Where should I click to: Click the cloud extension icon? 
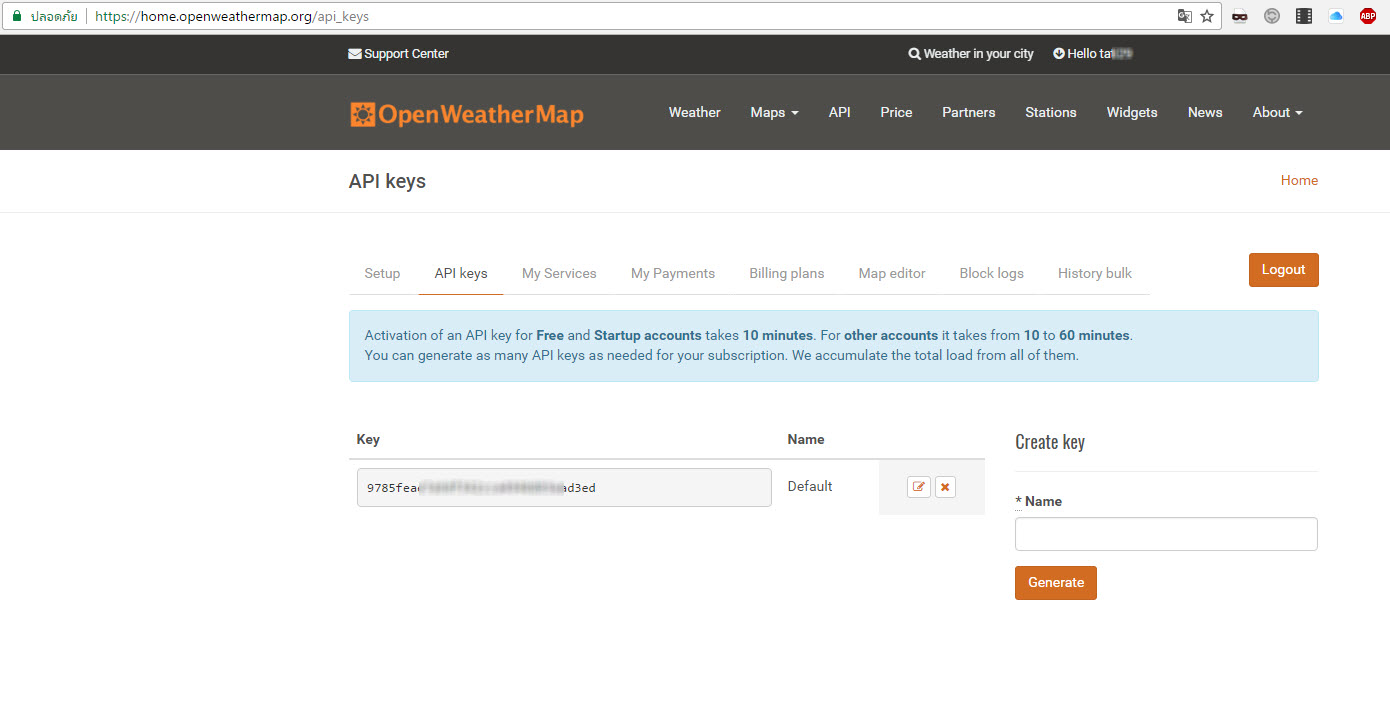[x=1336, y=16]
